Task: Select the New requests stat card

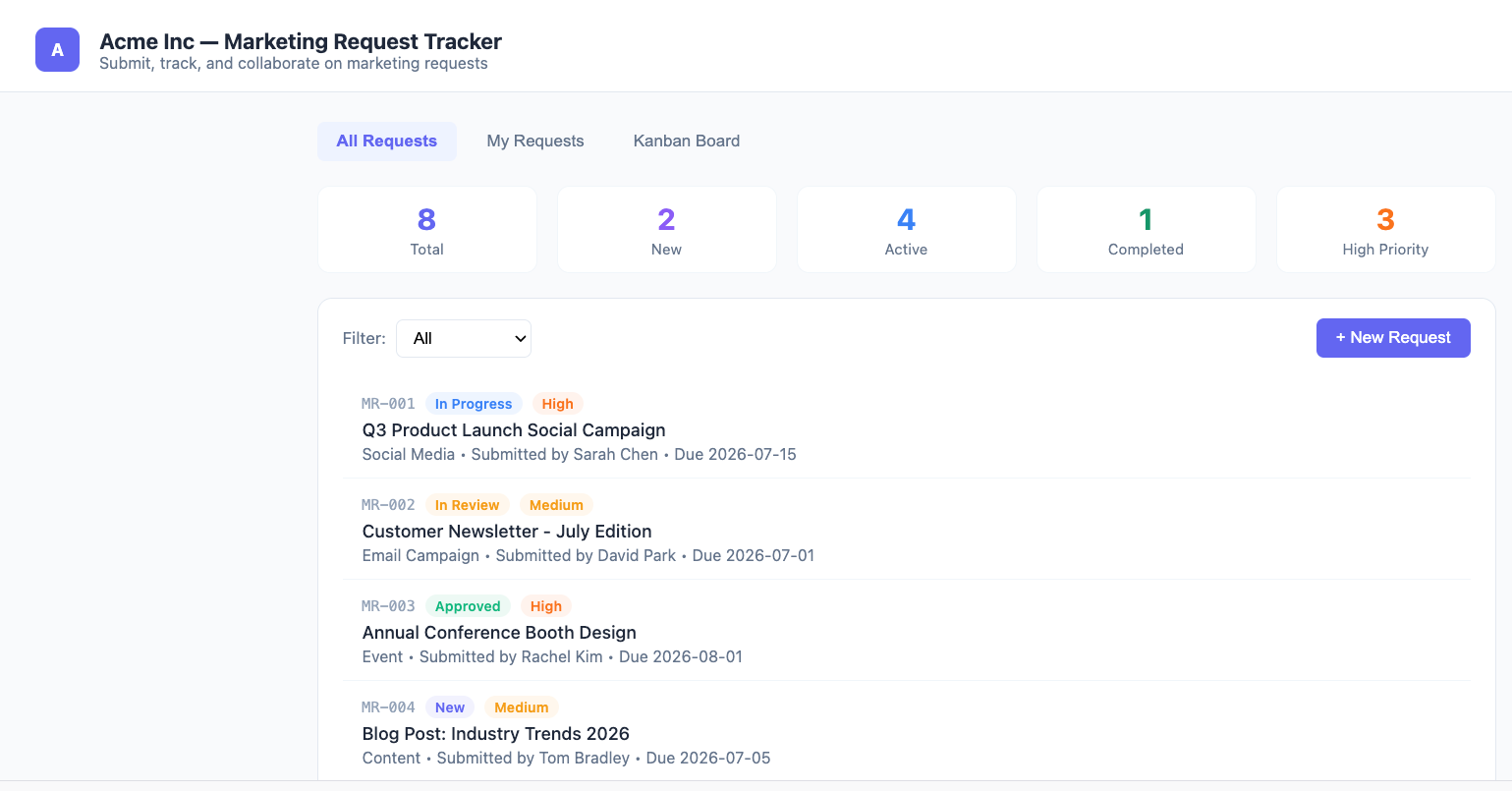Action: 667,230
